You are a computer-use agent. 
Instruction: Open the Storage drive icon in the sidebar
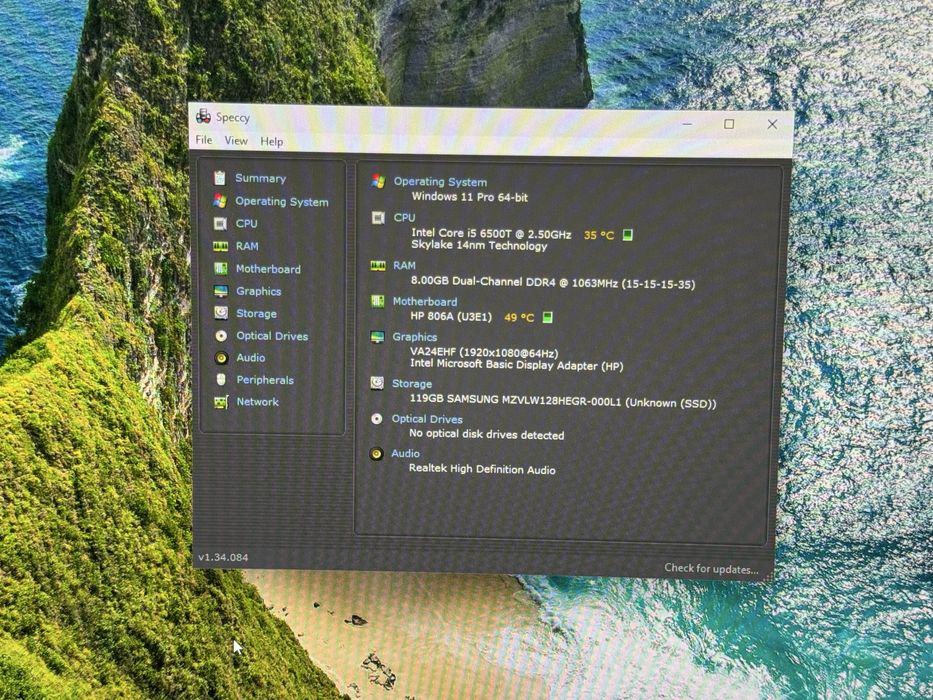(221, 313)
